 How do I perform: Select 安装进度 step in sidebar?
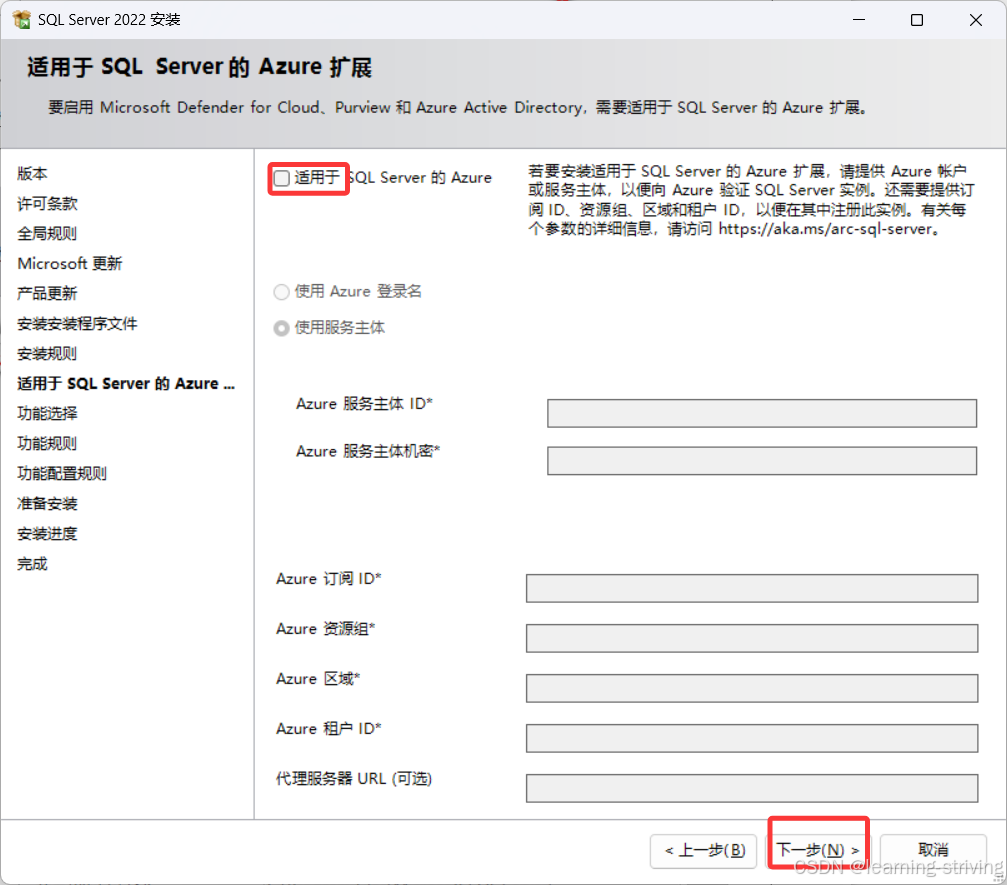click(47, 534)
